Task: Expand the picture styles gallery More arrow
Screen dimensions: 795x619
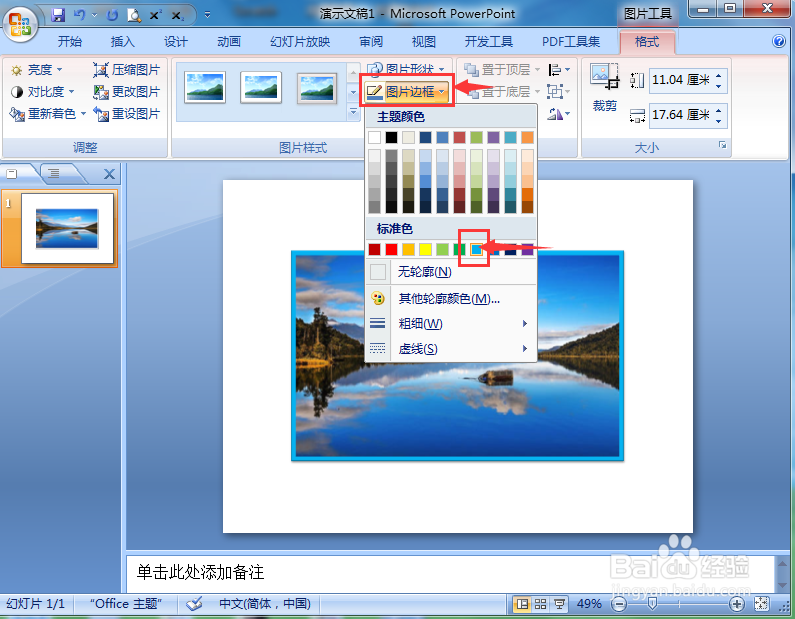Action: click(x=353, y=112)
